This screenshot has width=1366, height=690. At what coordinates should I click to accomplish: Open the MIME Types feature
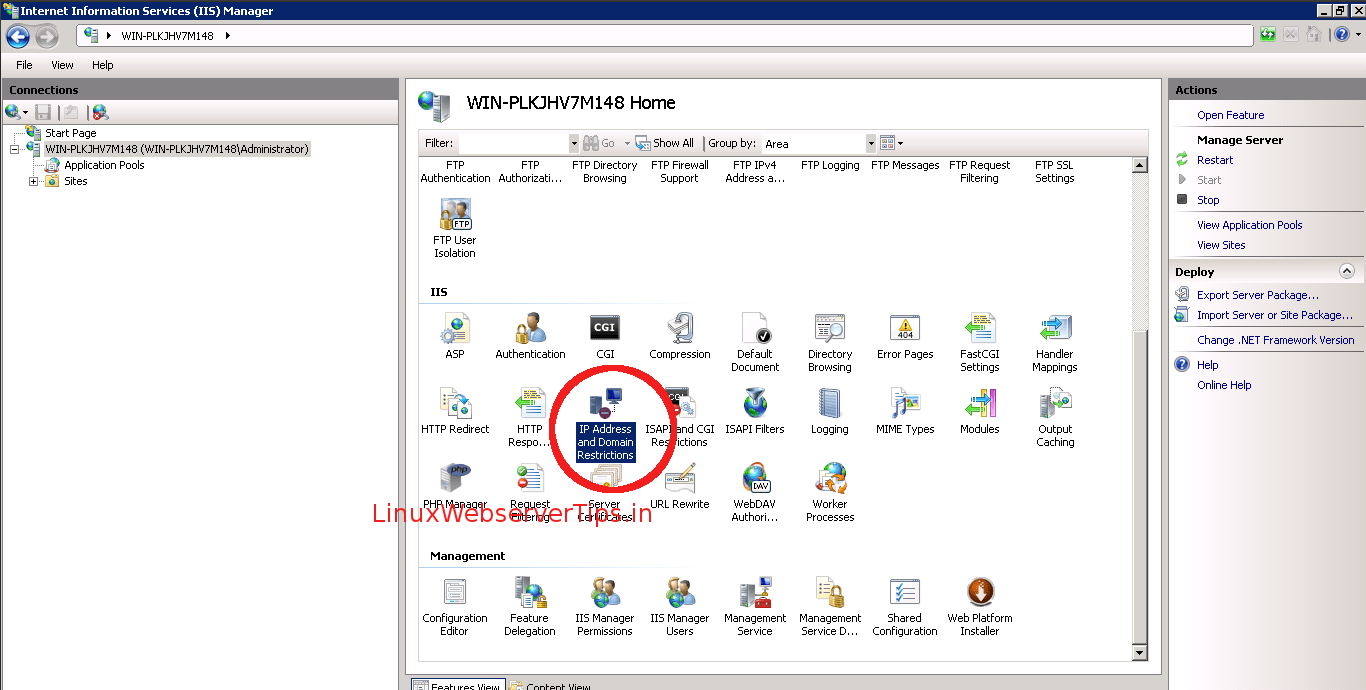(905, 411)
